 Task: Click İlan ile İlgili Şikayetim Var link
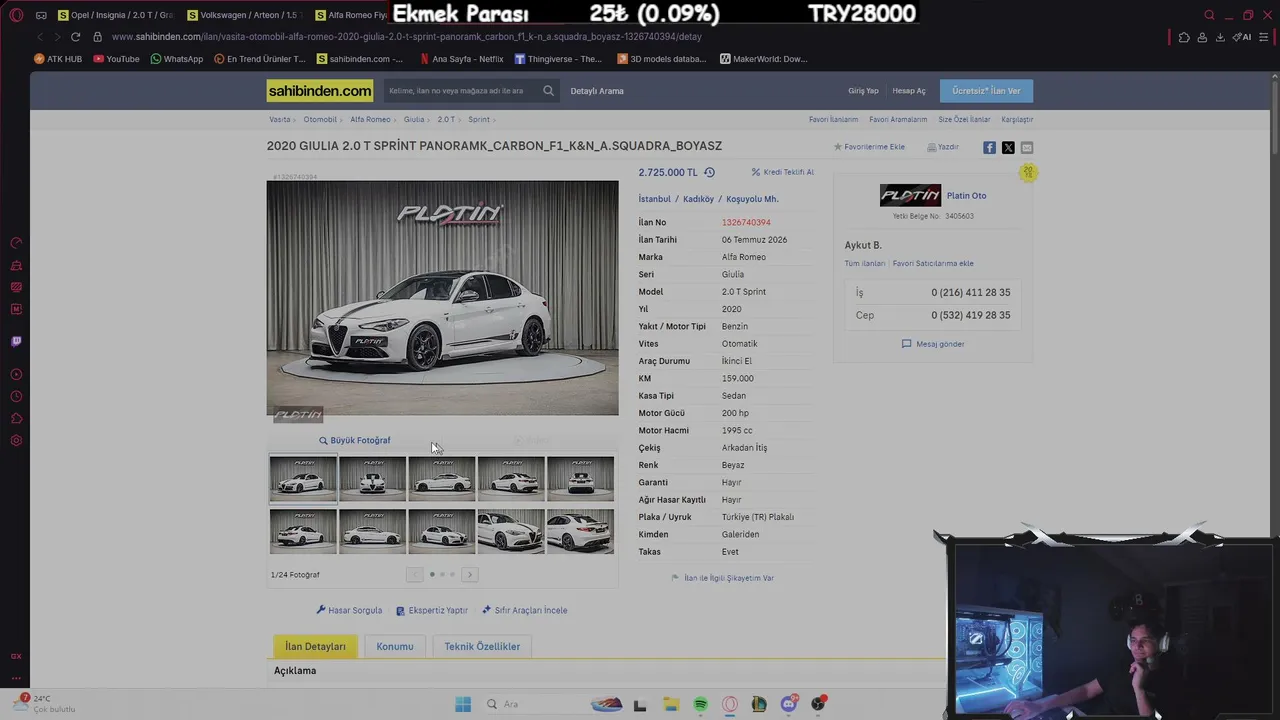pos(723,578)
